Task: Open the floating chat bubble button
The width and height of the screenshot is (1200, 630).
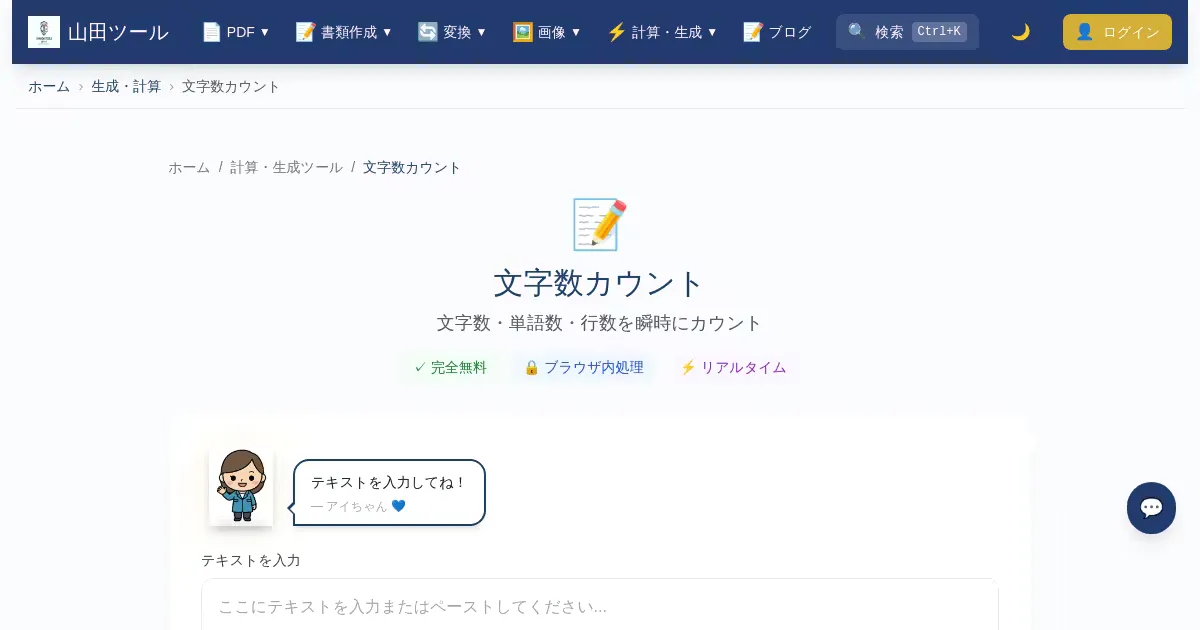Action: [1151, 508]
